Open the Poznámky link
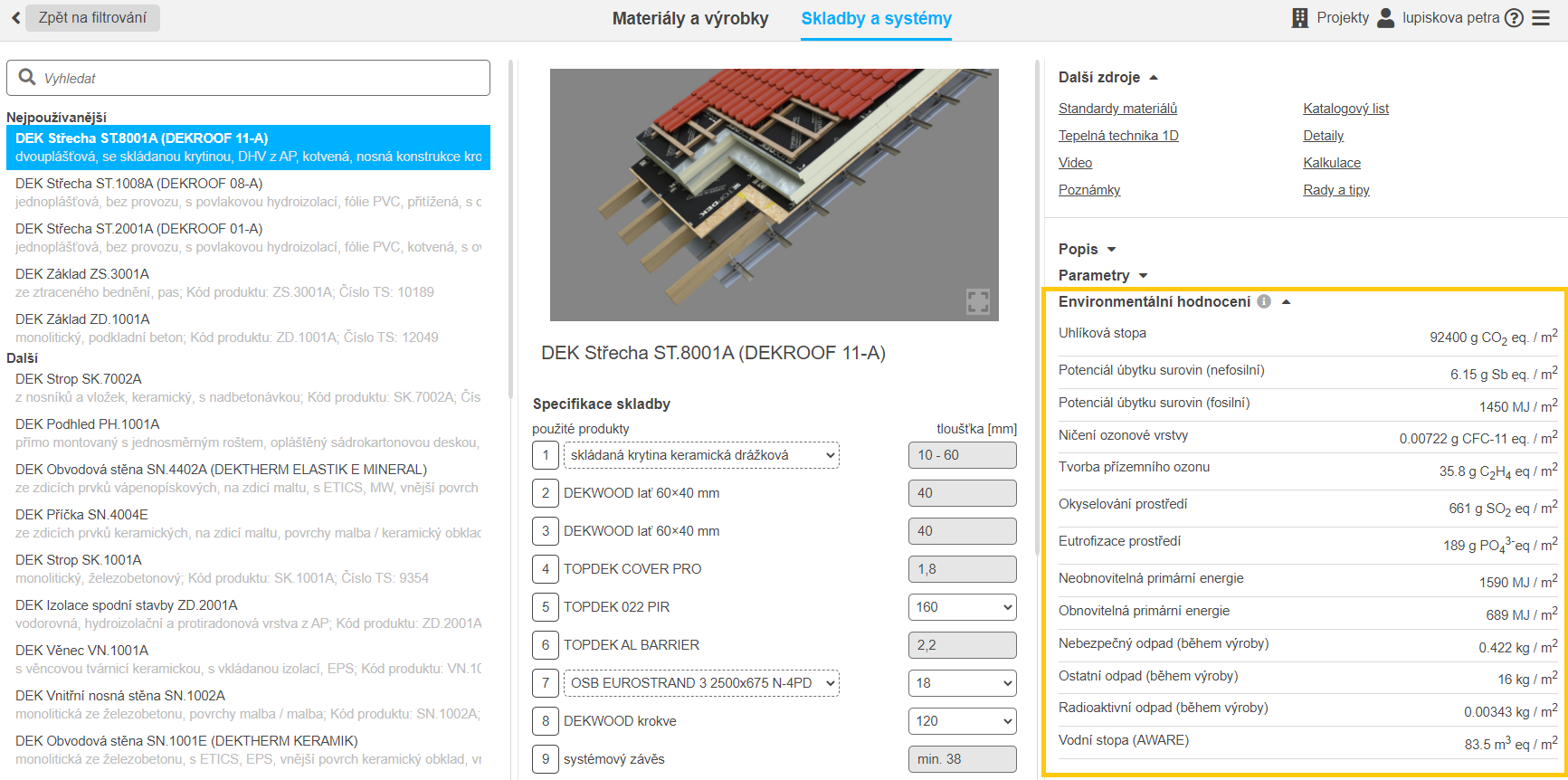 1089,190
